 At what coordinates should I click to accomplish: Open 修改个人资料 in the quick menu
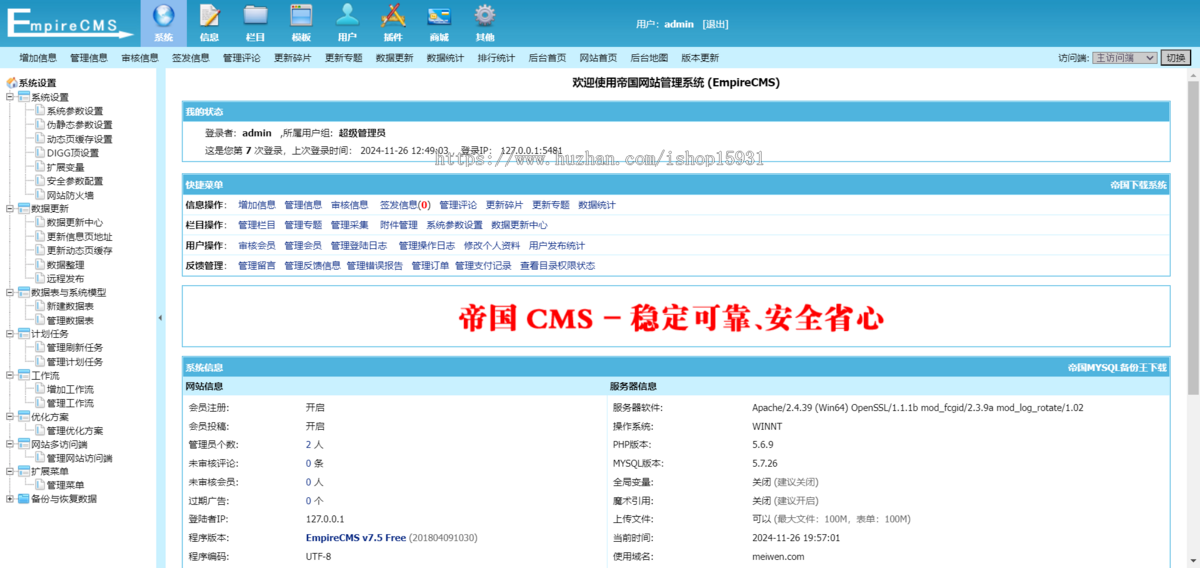pyautogui.click(x=492, y=245)
